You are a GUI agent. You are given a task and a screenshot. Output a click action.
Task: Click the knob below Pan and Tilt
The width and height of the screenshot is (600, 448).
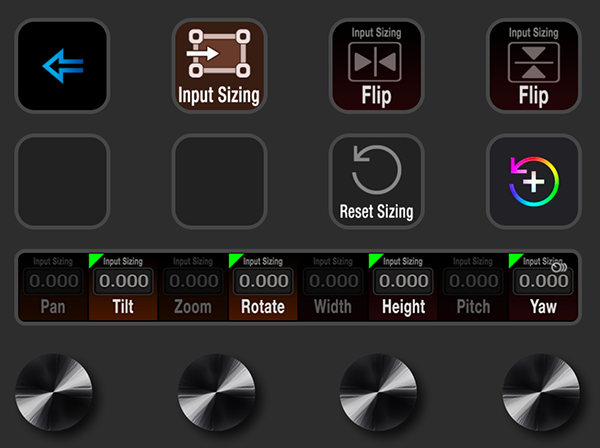[54, 393]
